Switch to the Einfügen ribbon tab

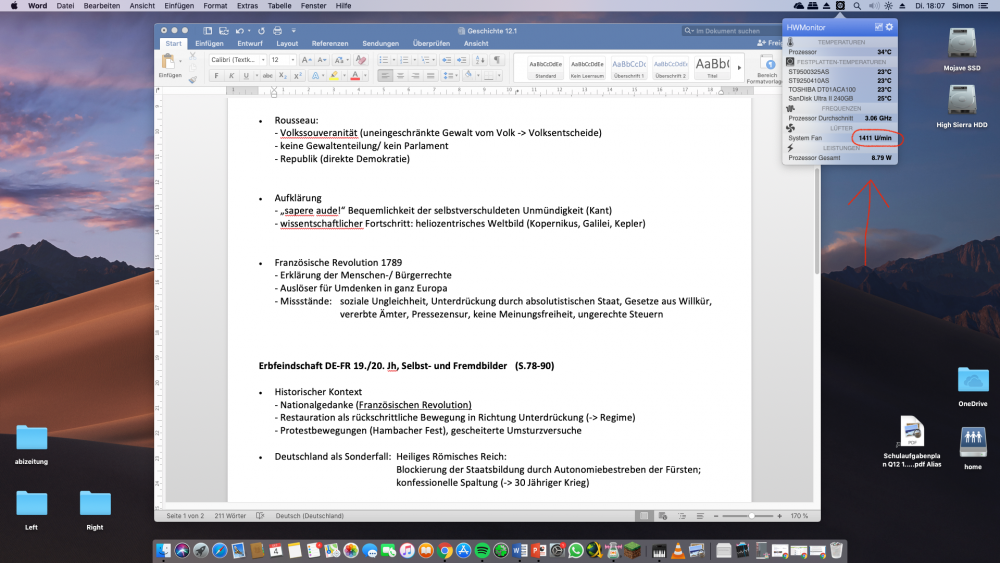point(209,43)
